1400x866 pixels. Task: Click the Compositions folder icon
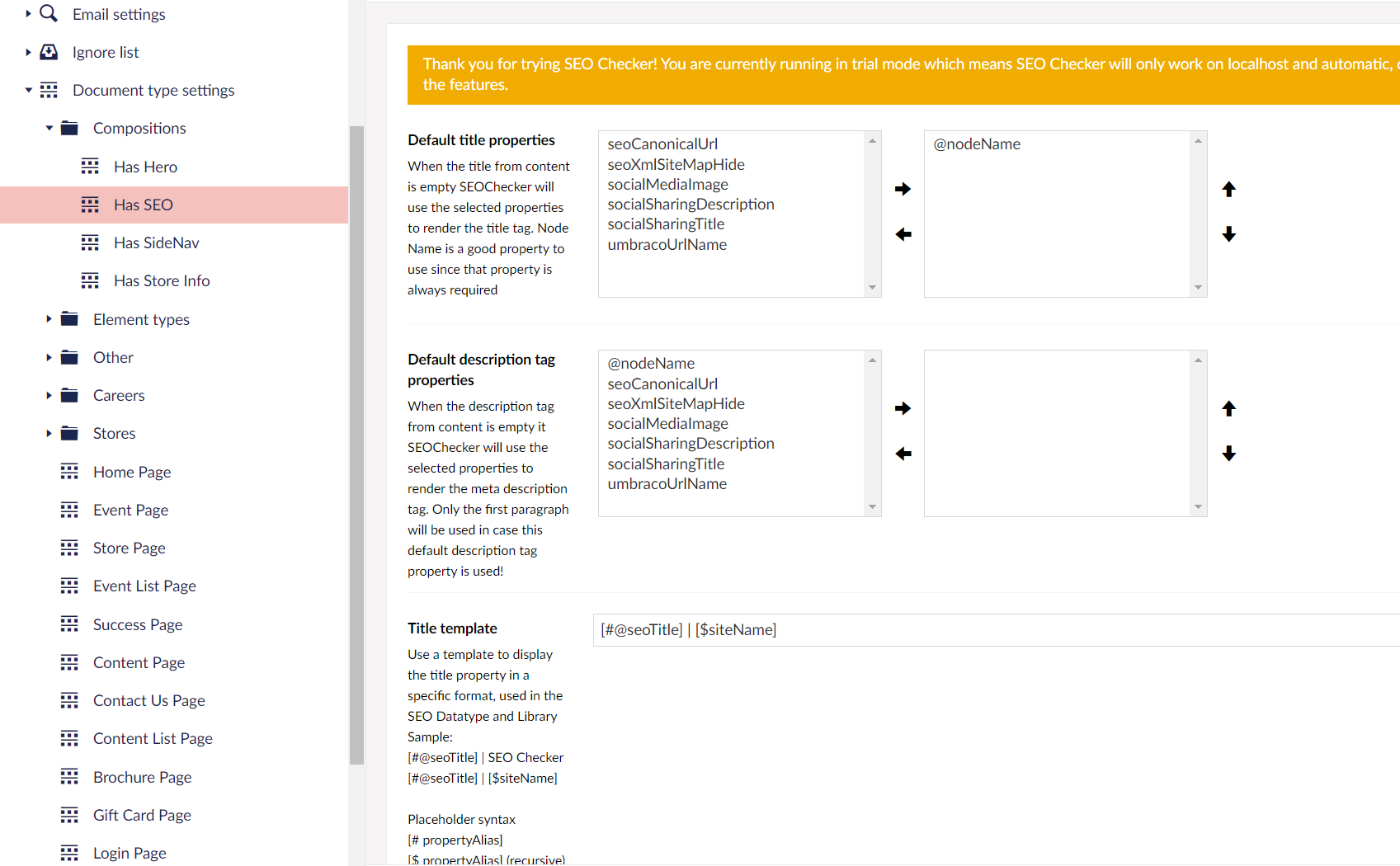tap(69, 128)
